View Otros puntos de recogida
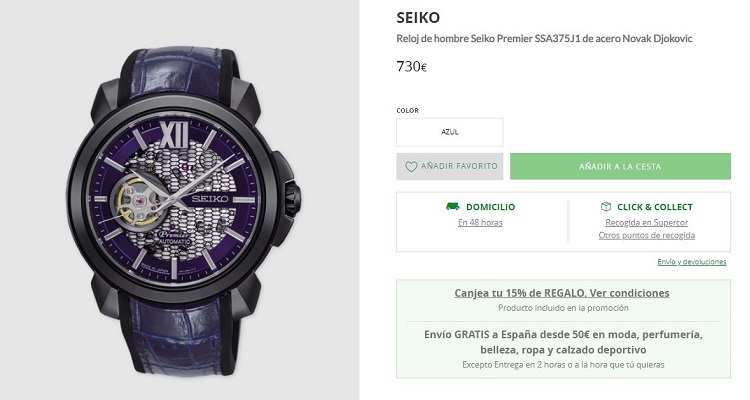The width and height of the screenshot is (750, 400). pyautogui.click(x=646, y=235)
